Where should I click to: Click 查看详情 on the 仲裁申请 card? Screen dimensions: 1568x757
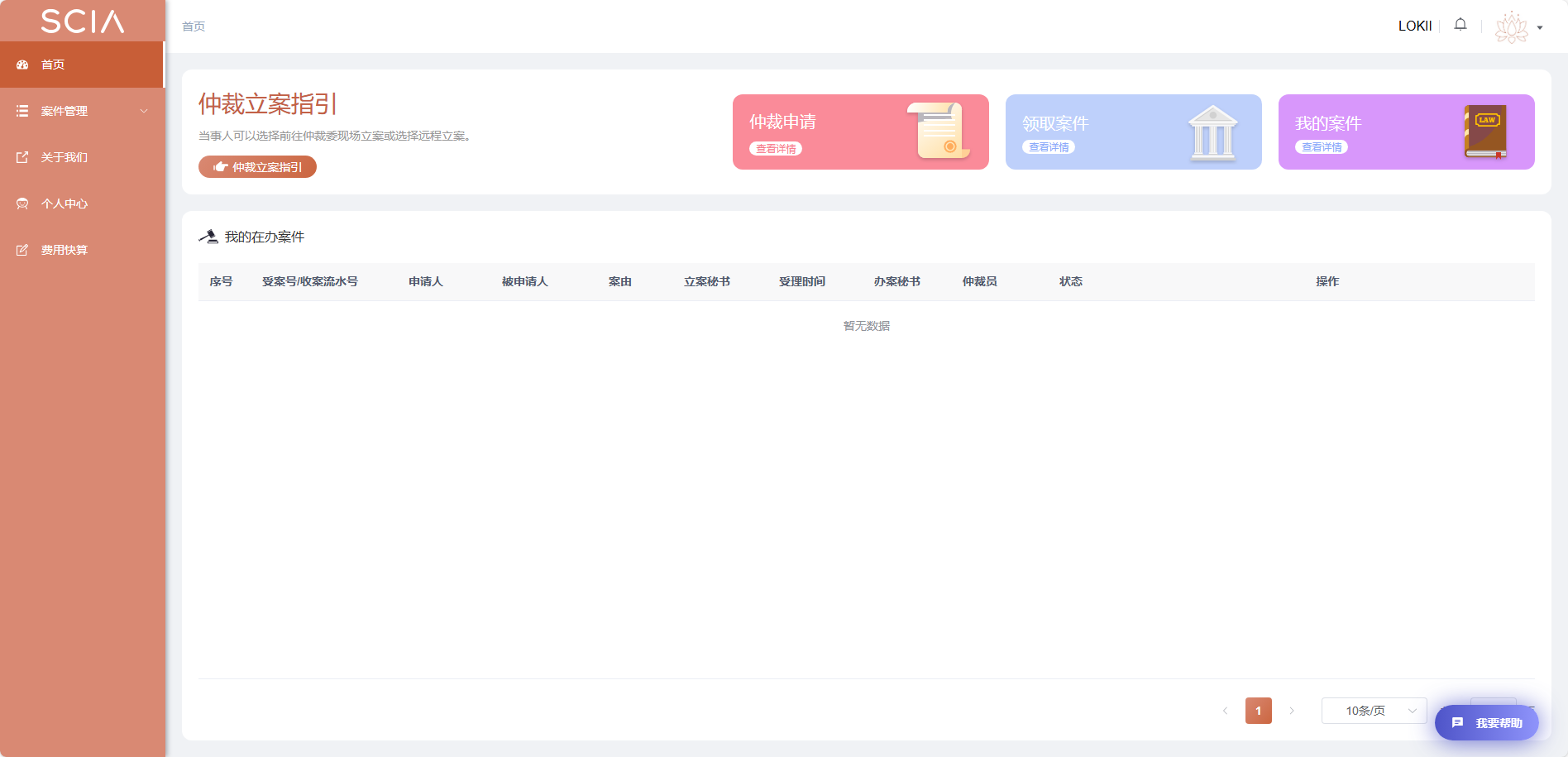point(776,149)
